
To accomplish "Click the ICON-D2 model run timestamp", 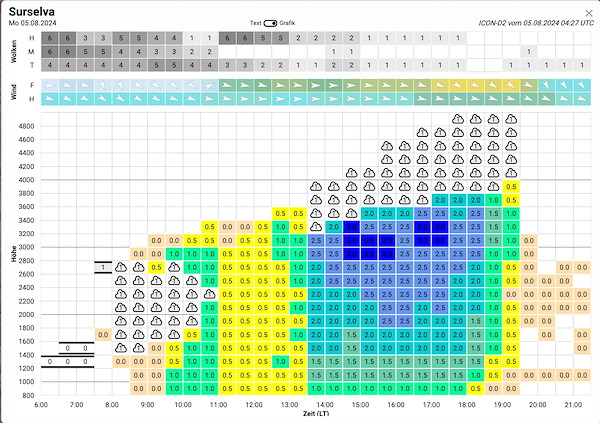I will click(x=534, y=22).
